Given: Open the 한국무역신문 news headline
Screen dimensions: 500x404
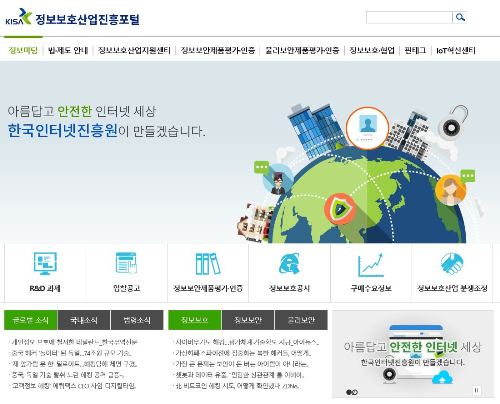Looking at the screenshot, I should point(74,342).
